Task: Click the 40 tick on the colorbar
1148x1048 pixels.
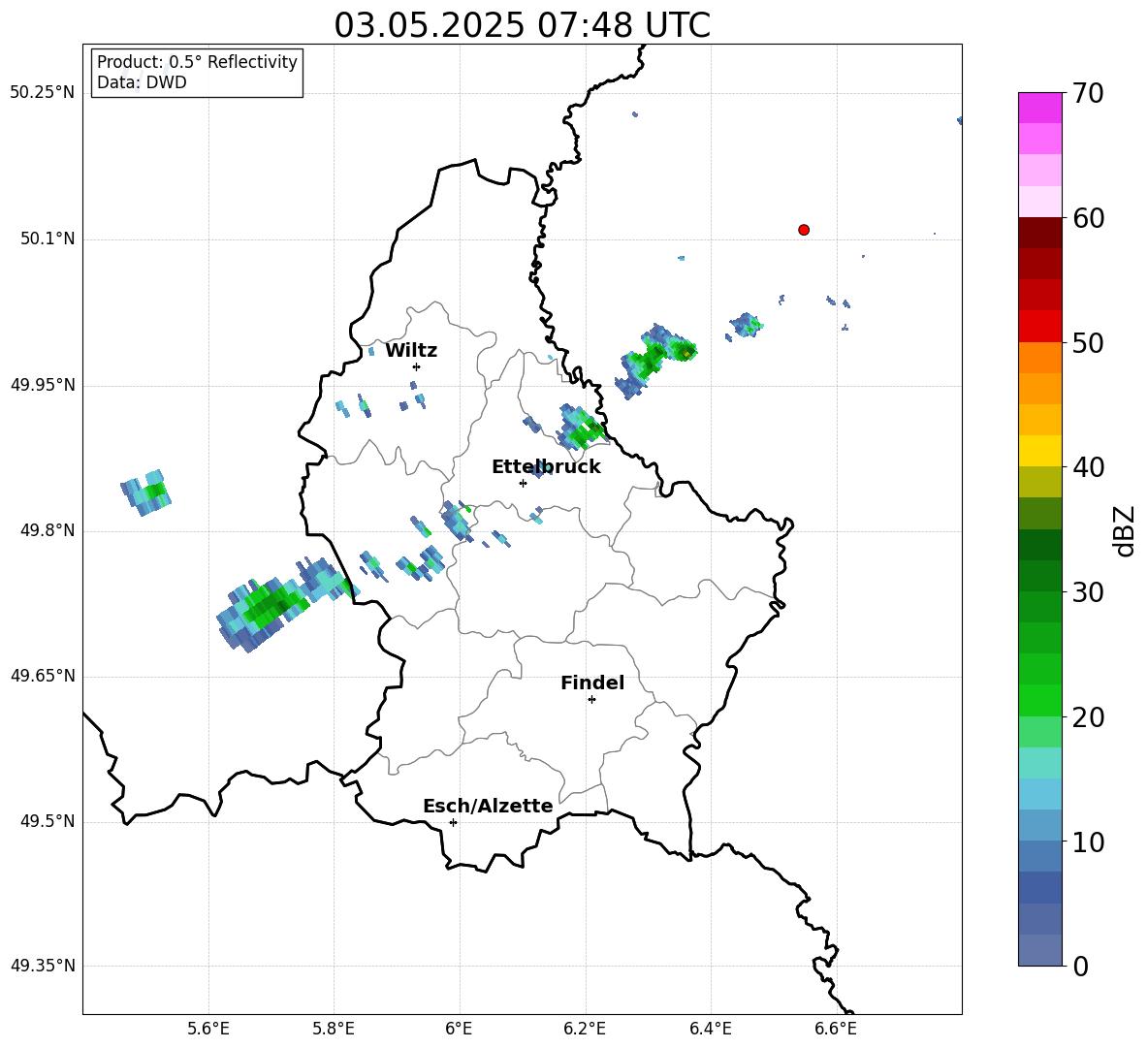Action: coord(1088,467)
